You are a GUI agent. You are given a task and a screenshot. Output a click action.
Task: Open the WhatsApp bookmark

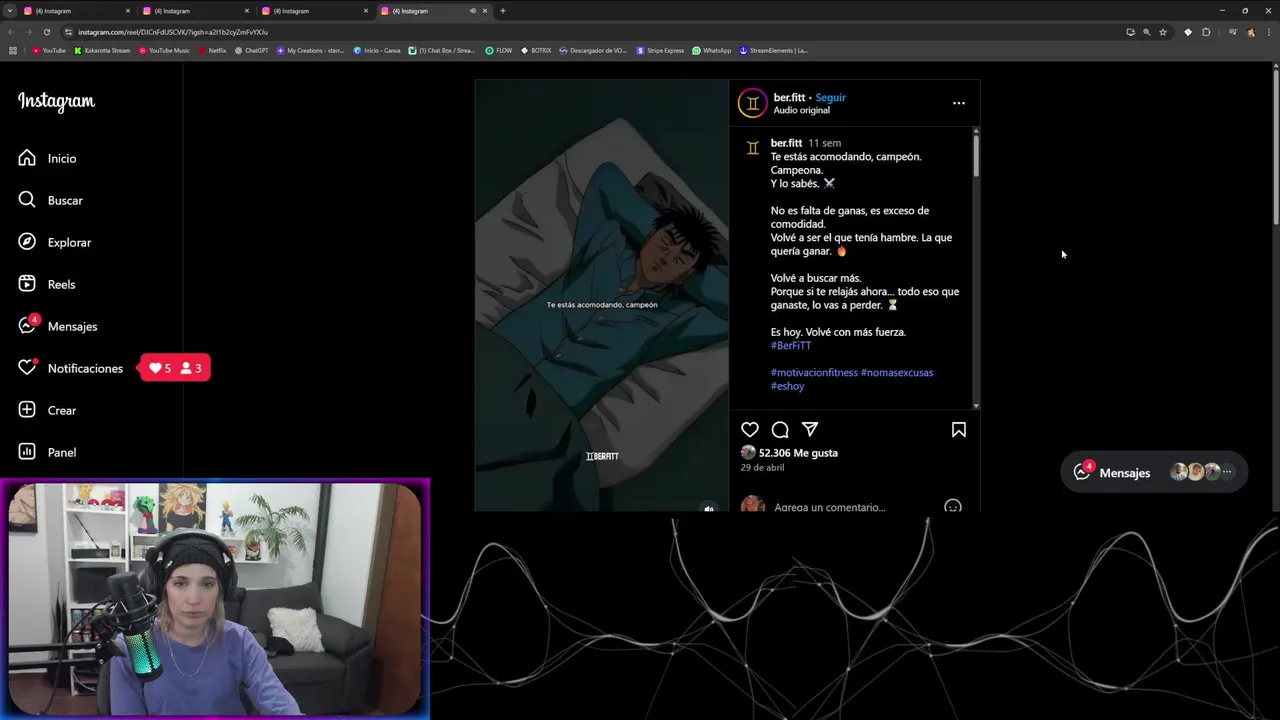coord(712,50)
